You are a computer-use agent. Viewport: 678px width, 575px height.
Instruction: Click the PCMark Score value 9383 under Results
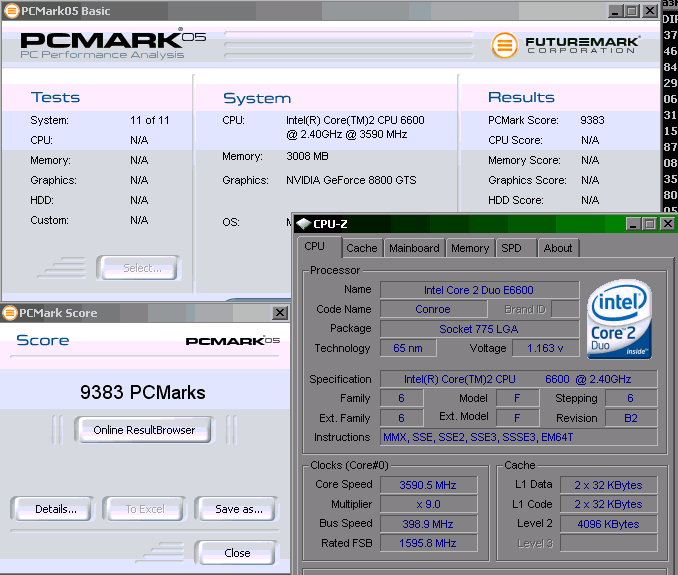(x=592, y=120)
